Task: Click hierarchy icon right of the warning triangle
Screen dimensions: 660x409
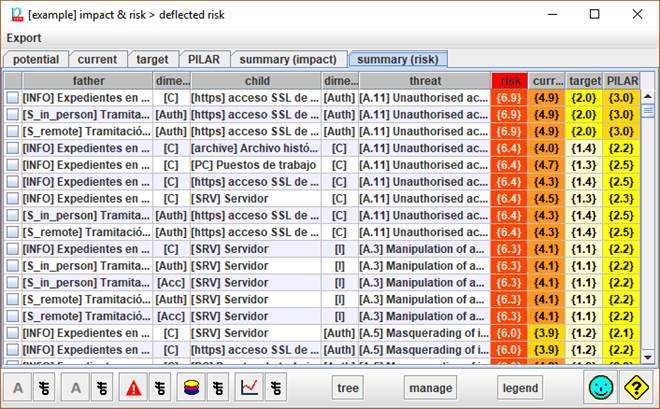Action: [159, 388]
